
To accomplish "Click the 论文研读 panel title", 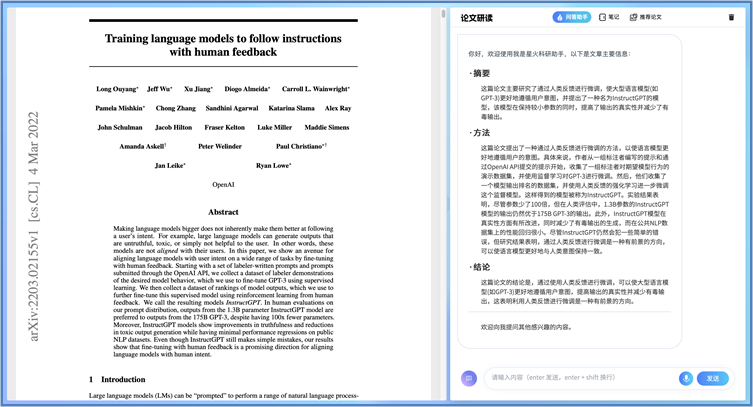I will click(476, 18).
